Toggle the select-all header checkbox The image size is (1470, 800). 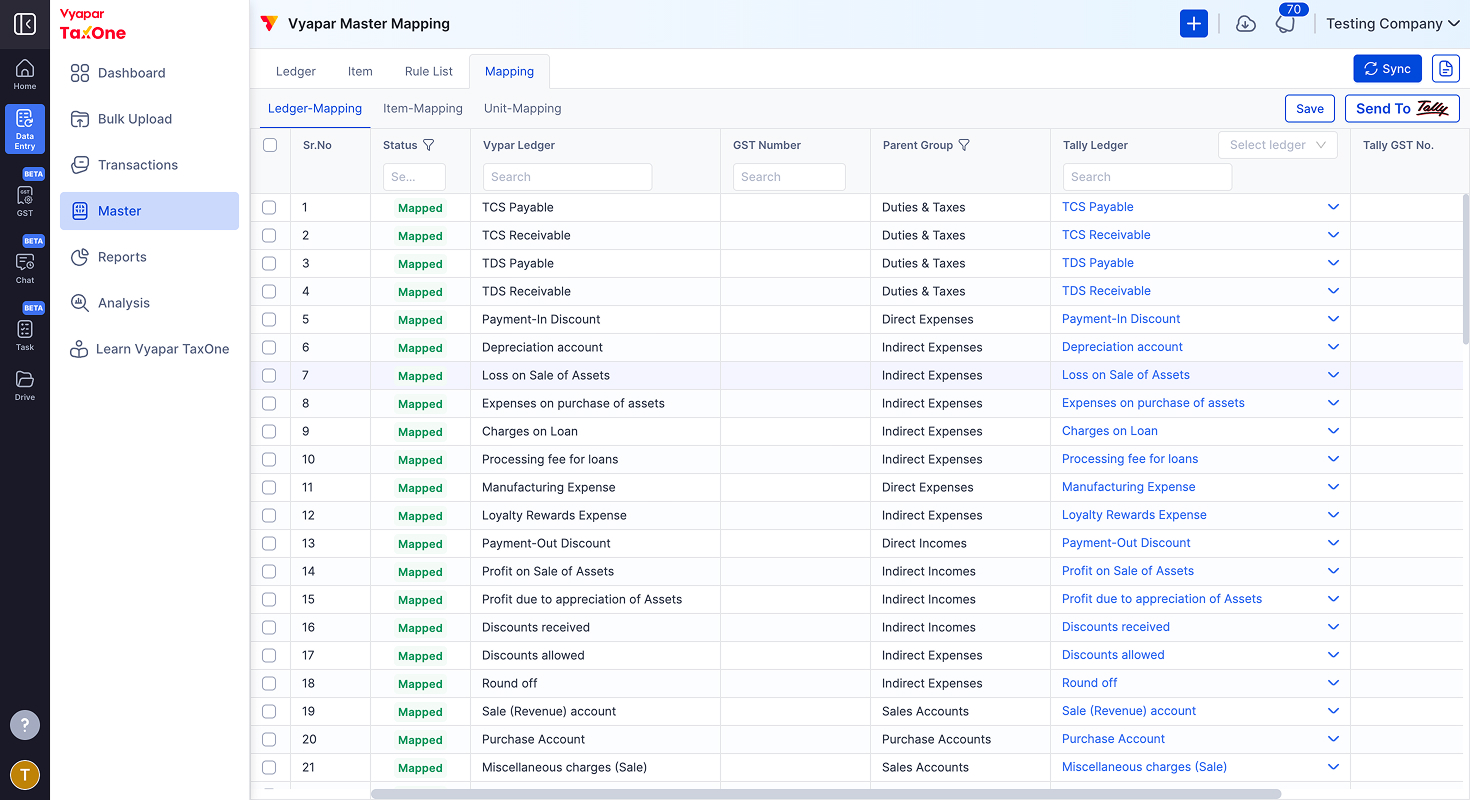pyautogui.click(x=270, y=145)
